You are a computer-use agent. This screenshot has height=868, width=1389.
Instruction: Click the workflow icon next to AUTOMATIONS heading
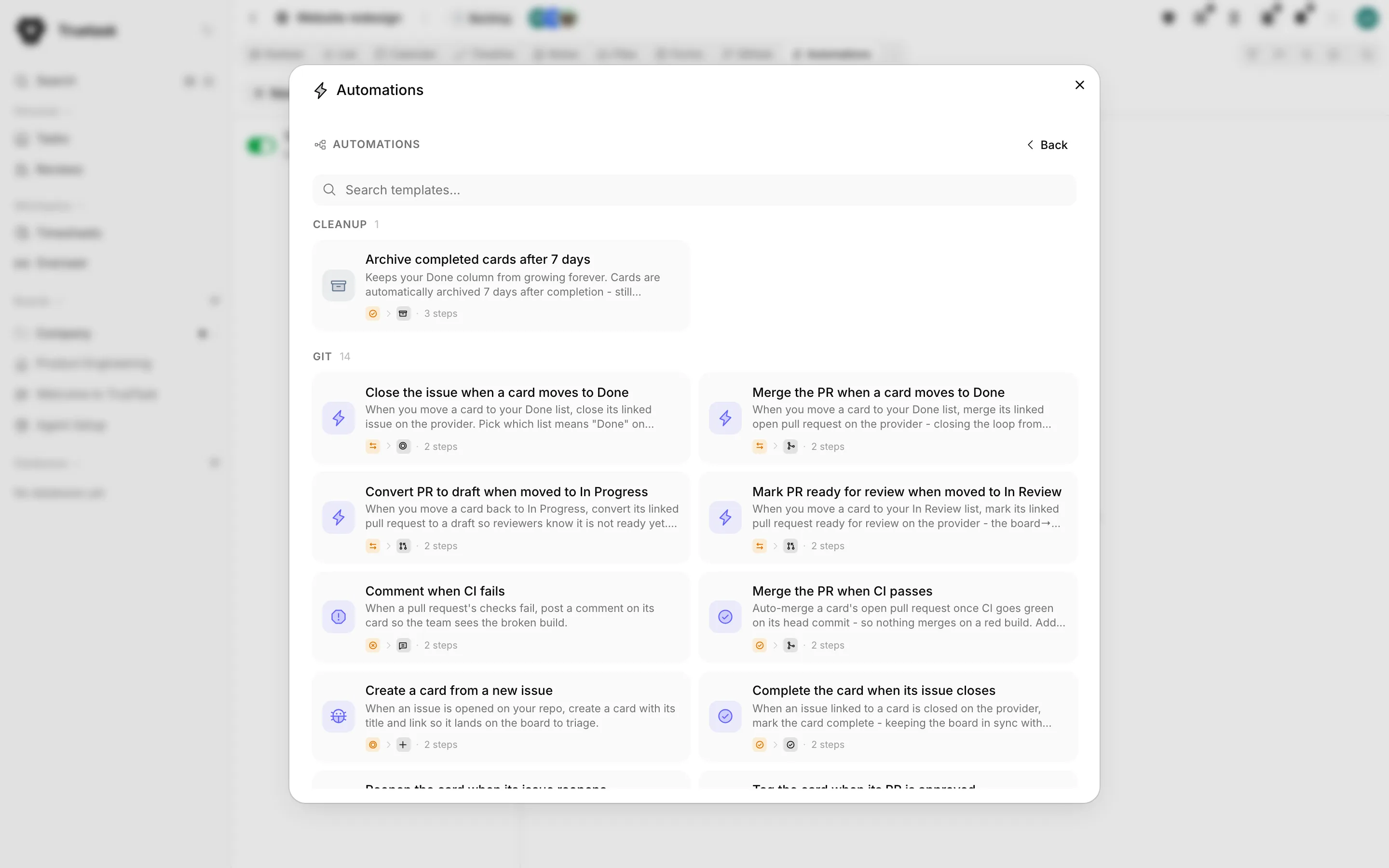pyautogui.click(x=320, y=145)
